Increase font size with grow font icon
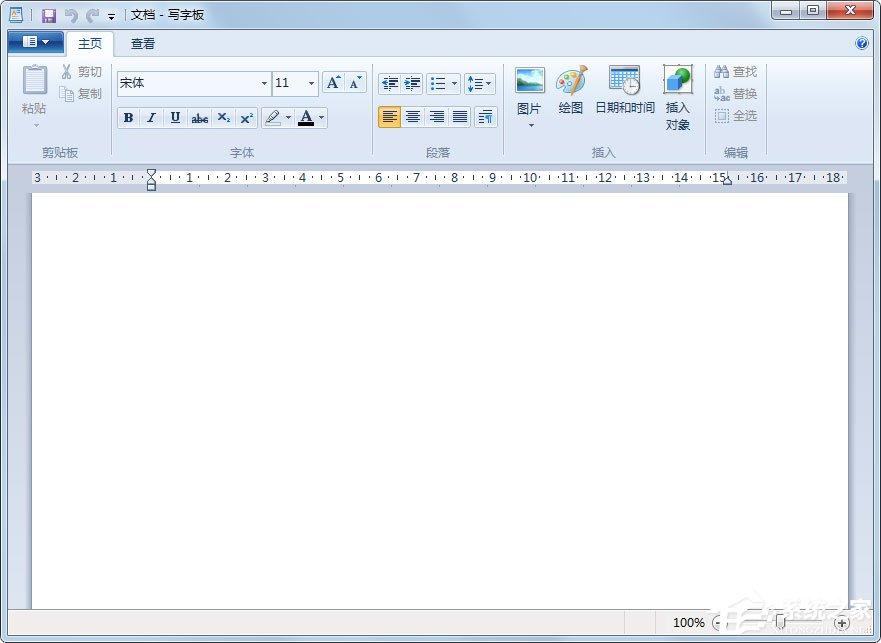Screen dimensions: 881x643 (x=334, y=83)
